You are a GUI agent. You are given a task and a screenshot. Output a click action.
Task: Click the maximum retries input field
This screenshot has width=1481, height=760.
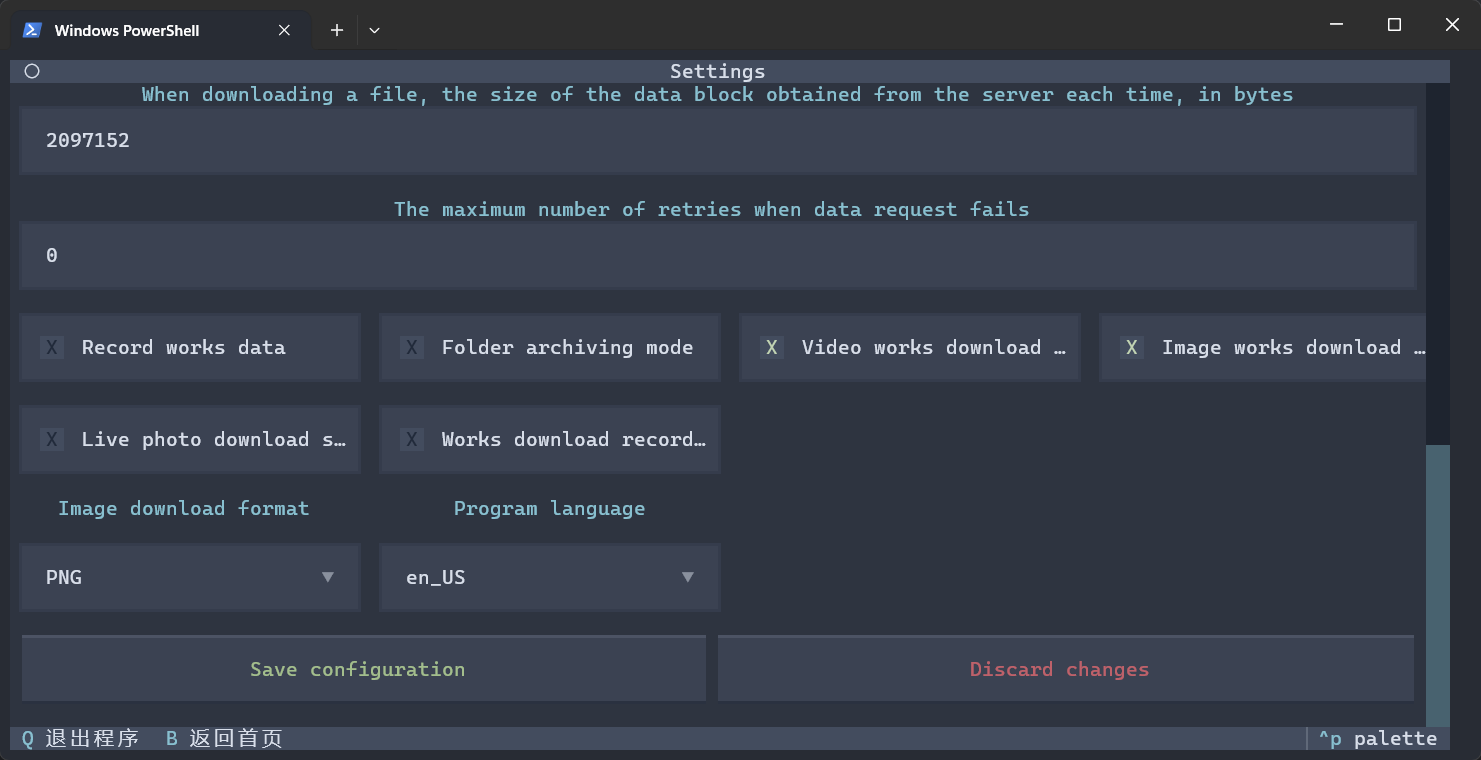(x=716, y=256)
